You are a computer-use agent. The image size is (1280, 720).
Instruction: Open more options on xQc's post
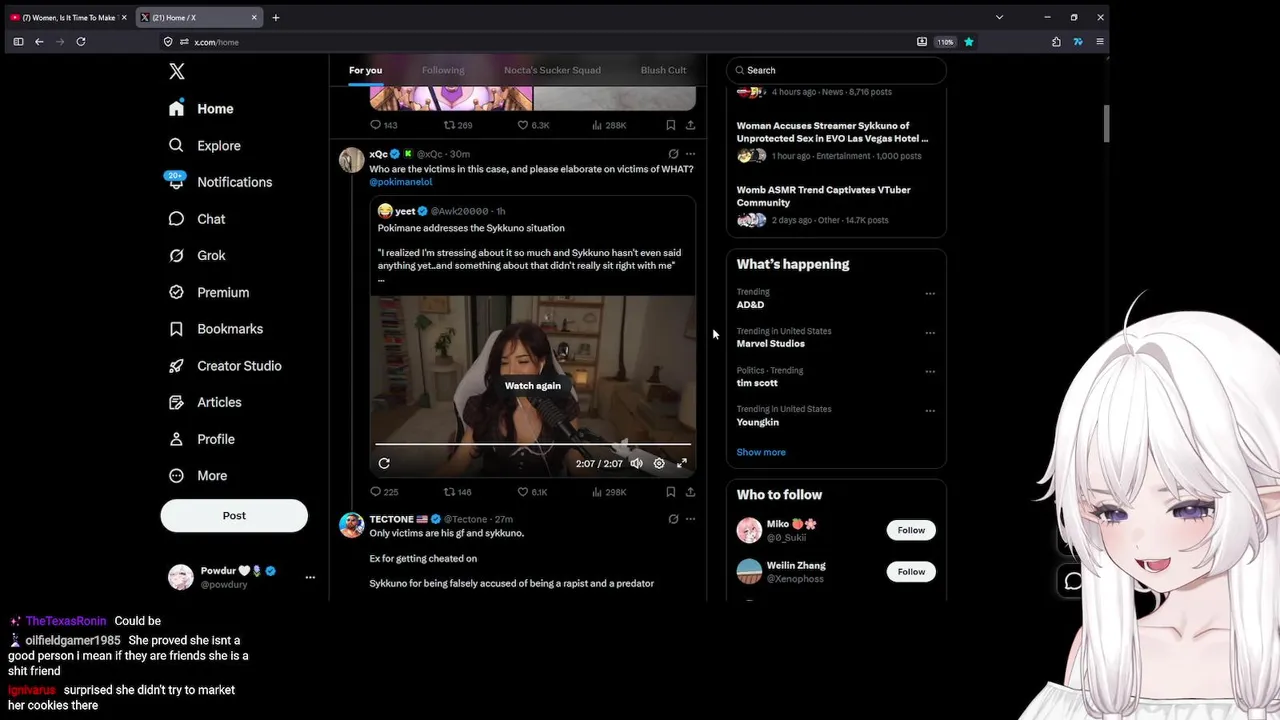[x=690, y=154]
